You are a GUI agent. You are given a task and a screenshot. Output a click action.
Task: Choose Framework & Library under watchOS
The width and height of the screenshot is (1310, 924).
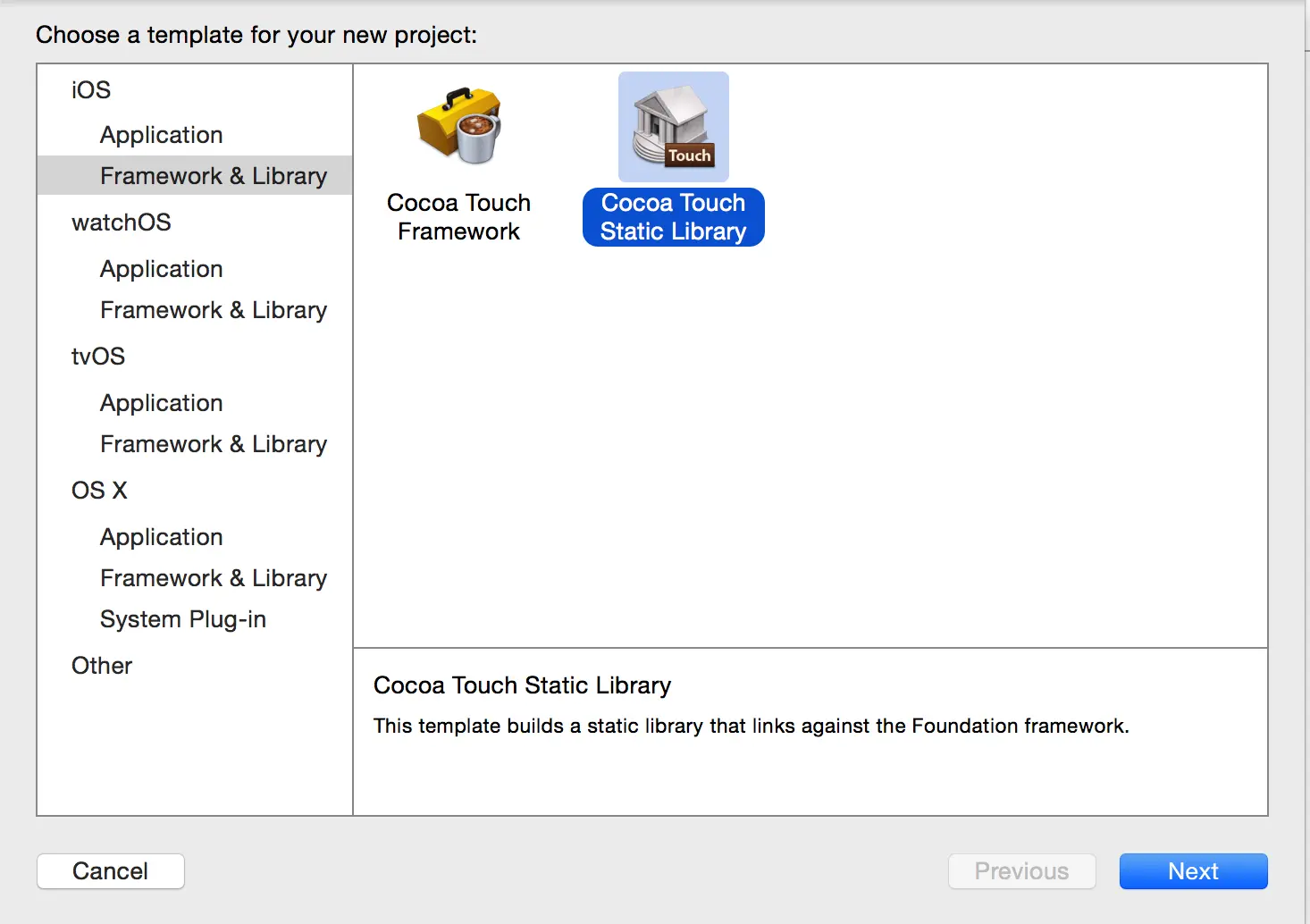pos(214,310)
